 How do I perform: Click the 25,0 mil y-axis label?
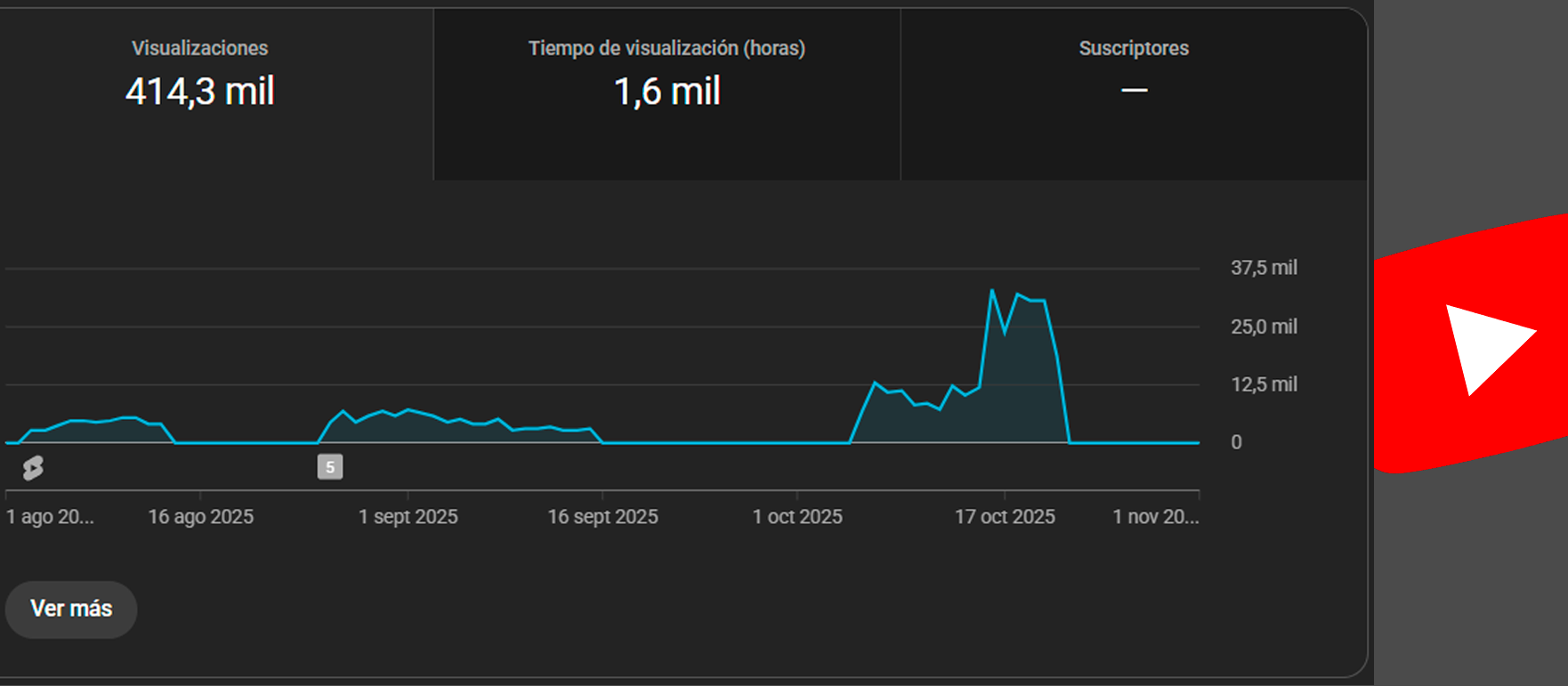pyautogui.click(x=1263, y=327)
